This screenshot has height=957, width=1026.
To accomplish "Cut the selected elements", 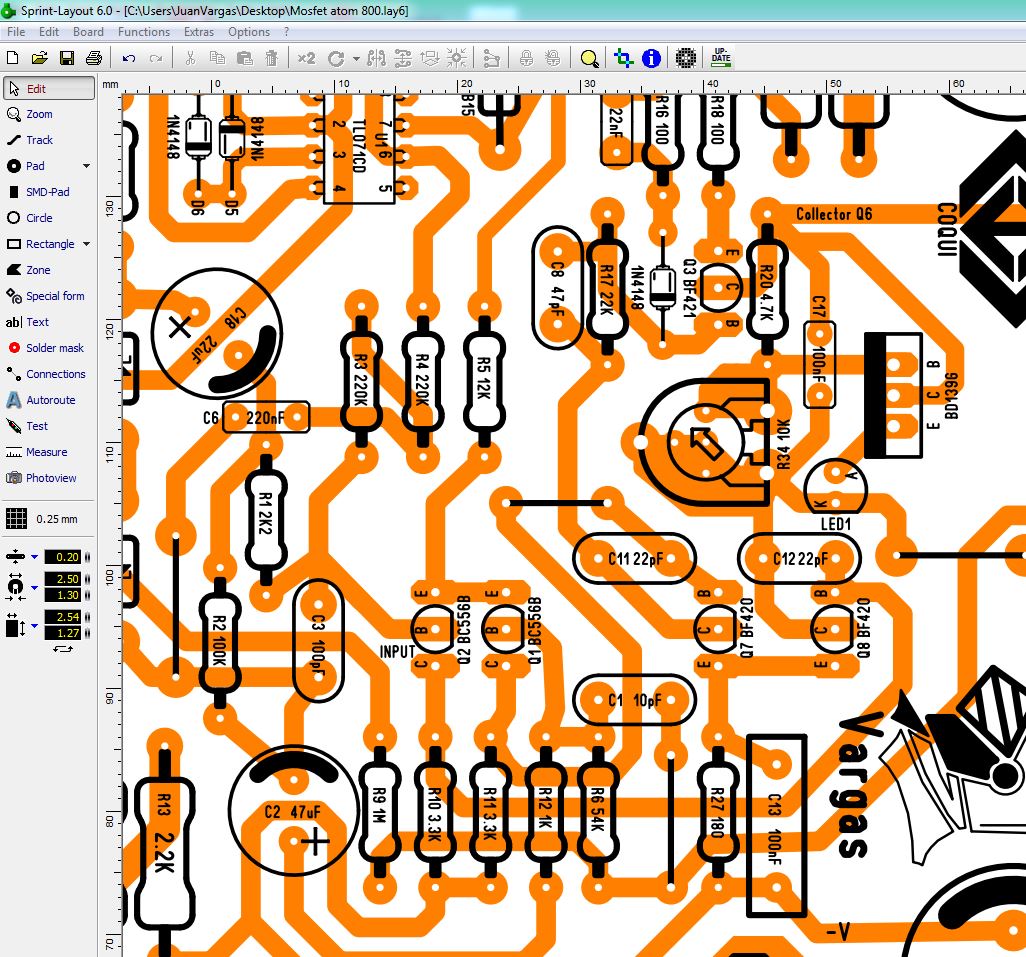I will (x=190, y=58).
